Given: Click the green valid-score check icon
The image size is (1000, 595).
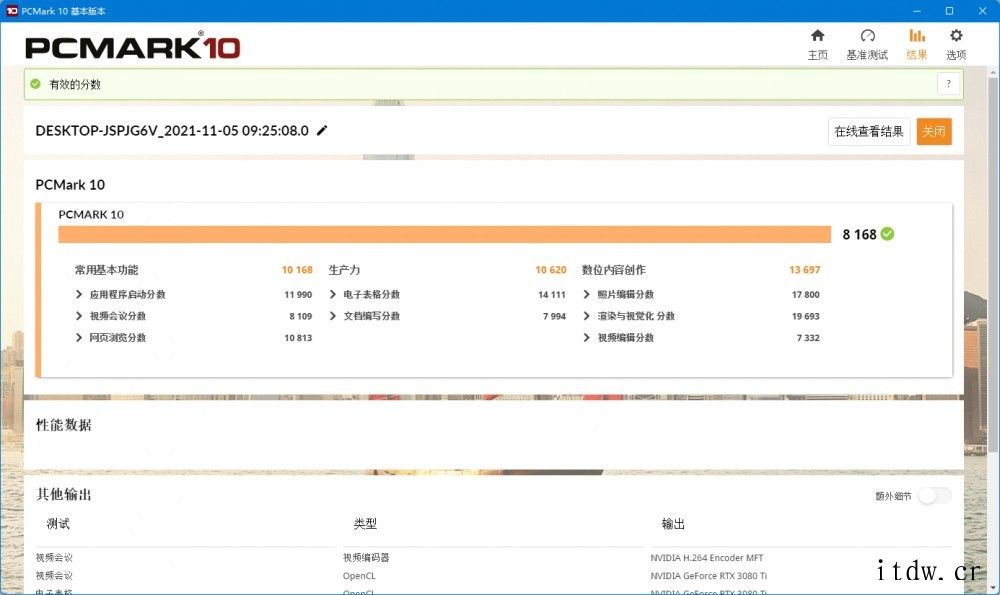Looking at the screenshot, I should (36, 84).
